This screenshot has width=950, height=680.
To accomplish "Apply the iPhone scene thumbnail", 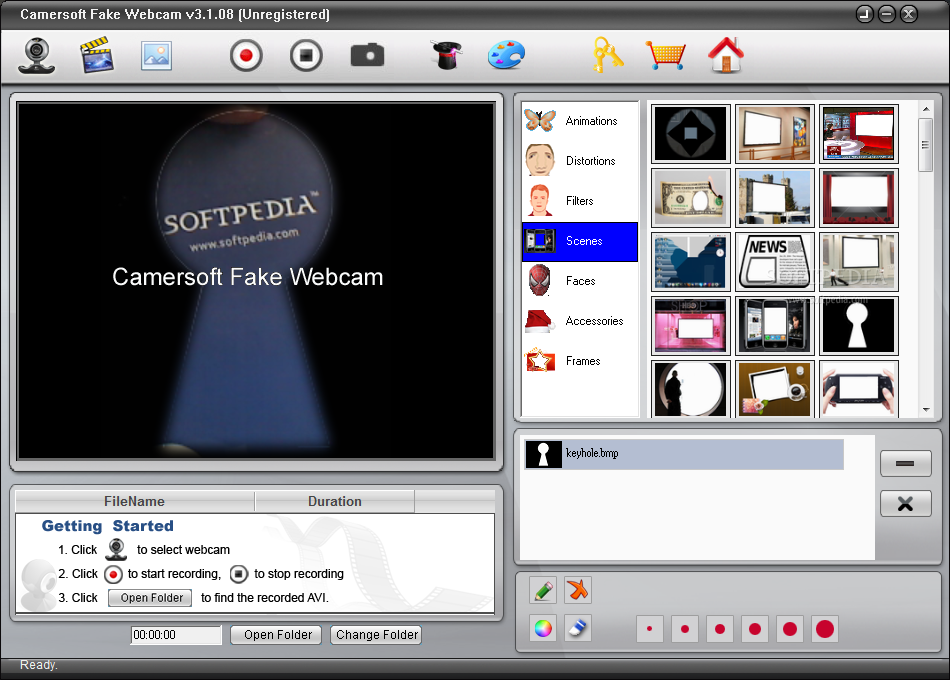I will 774,326.
